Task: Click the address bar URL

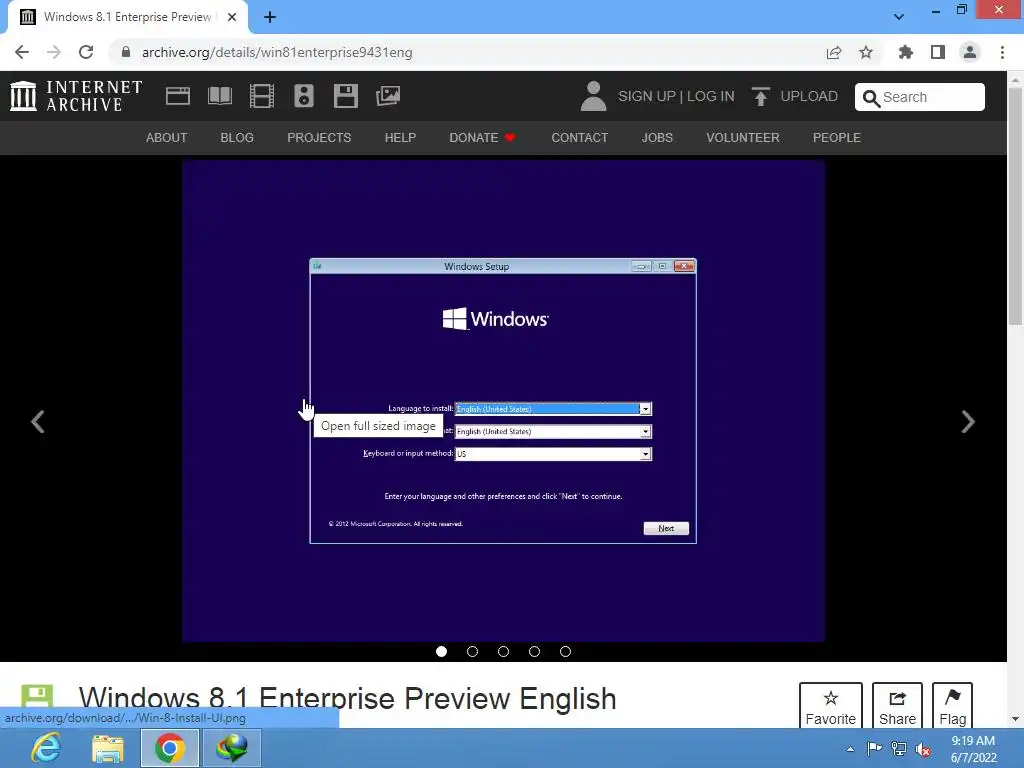Action: point(277,52)
